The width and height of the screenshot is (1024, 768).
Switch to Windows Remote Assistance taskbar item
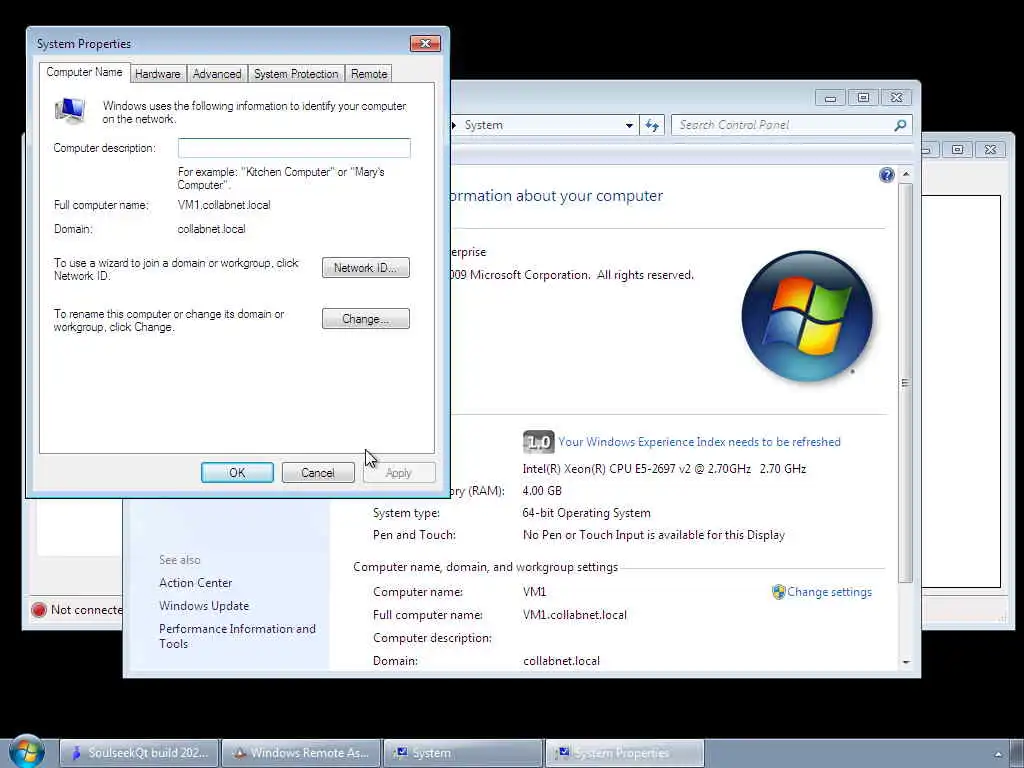(301, 753)
